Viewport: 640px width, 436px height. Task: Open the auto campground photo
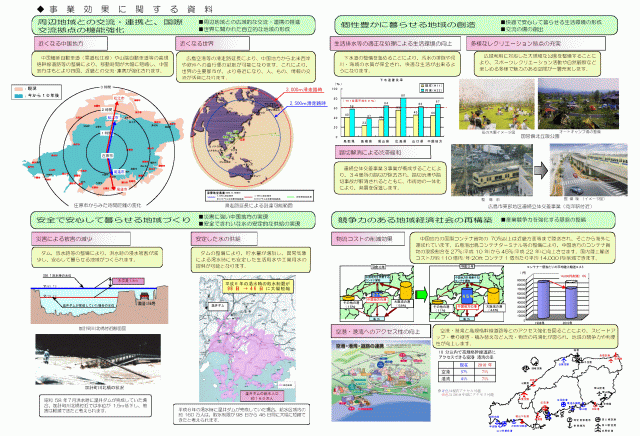pyautogui.click(x=578, y=104)
